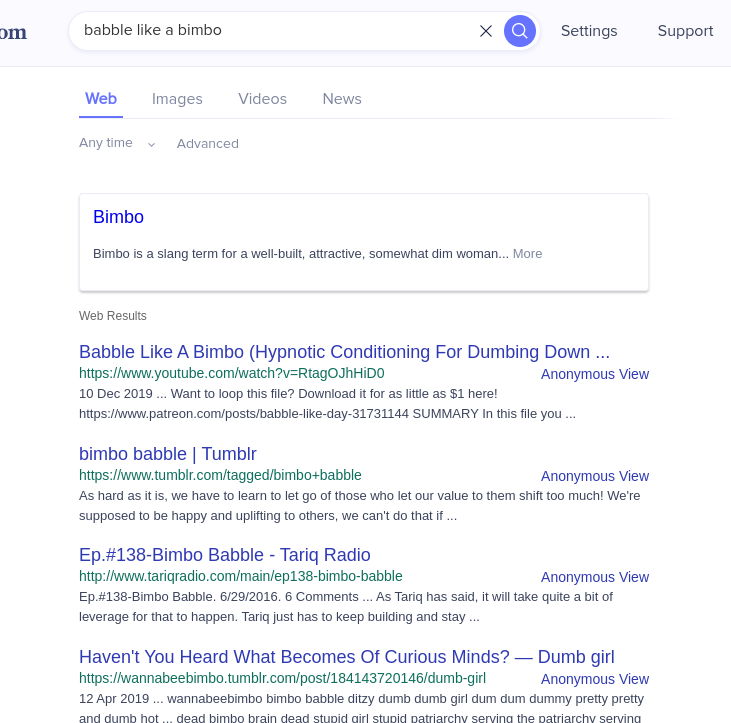
Task: Click the partial site logo at the top left
Action: pos(13,32)
